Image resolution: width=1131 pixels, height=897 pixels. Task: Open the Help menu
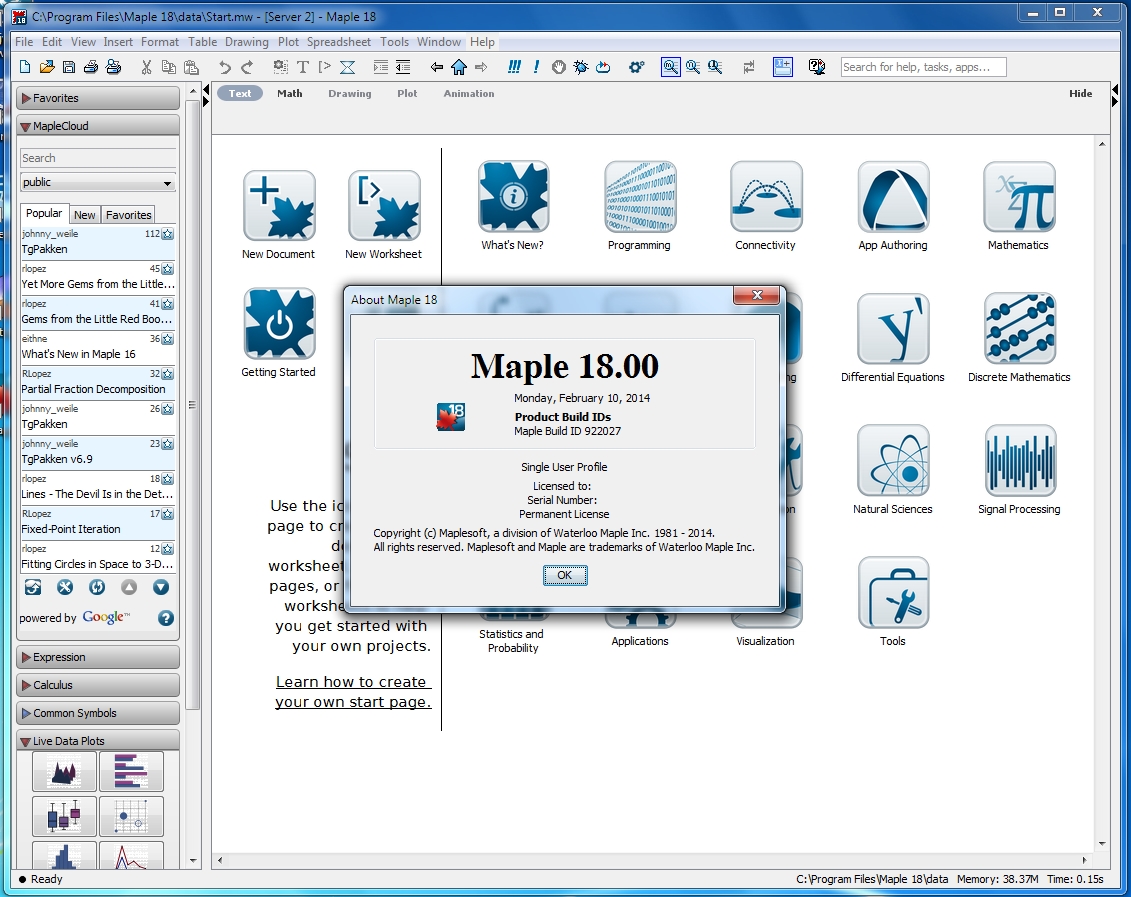[x=483, y=42]
